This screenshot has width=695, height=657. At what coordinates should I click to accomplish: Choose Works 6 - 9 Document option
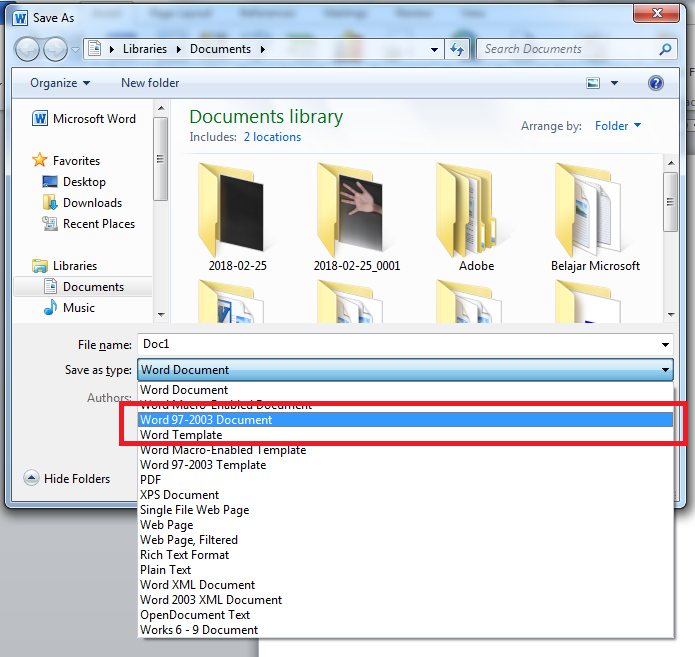click(405, 630)
